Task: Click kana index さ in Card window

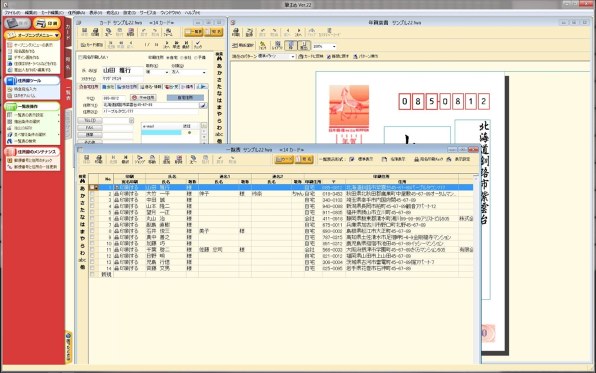Action: pyautogui.click(x=219, y=79)
